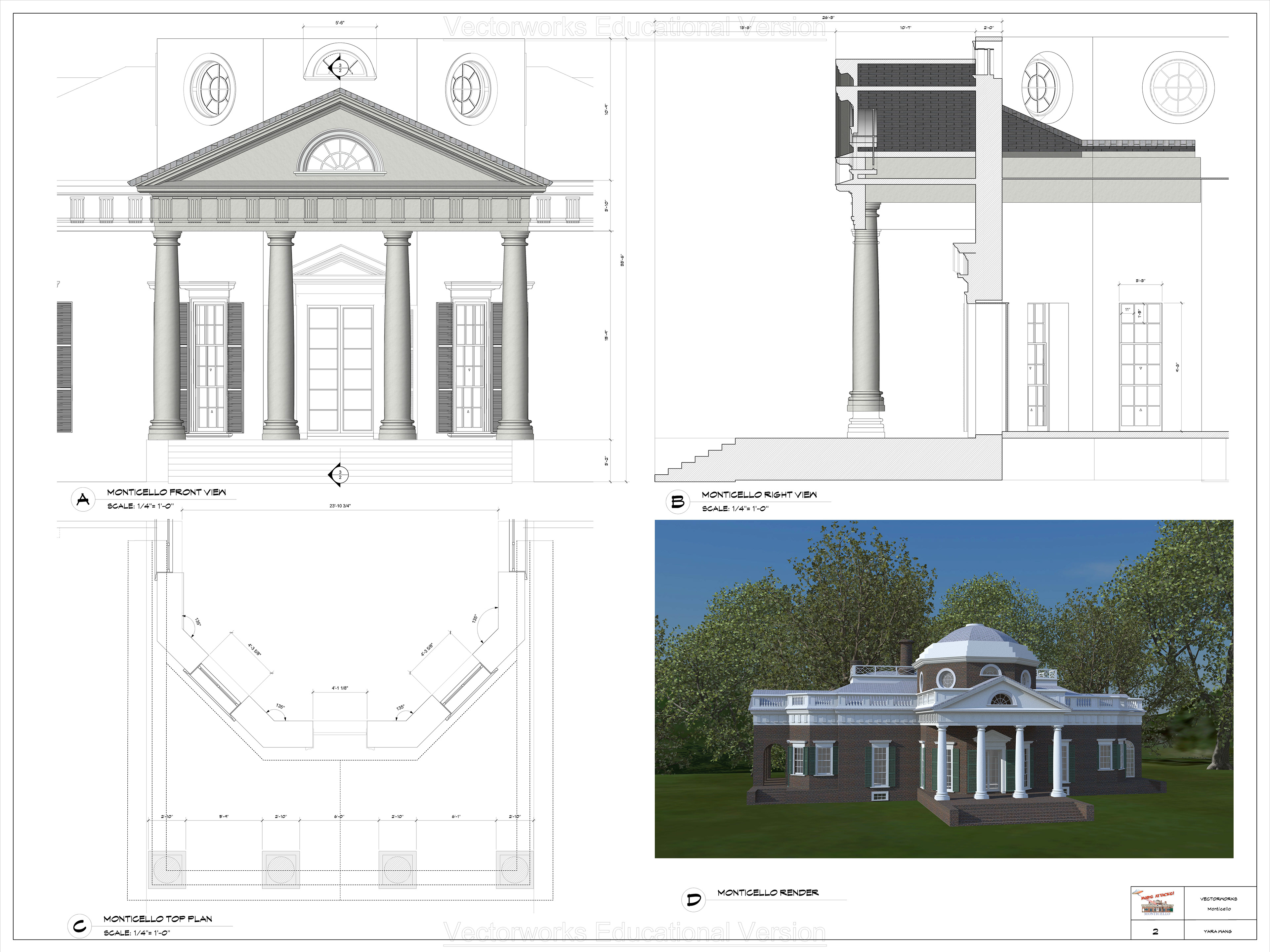This screenshot has width=1270, height=952.
Task: Click the 5'-6" dimension atop front view
Action: coord(340,23)
